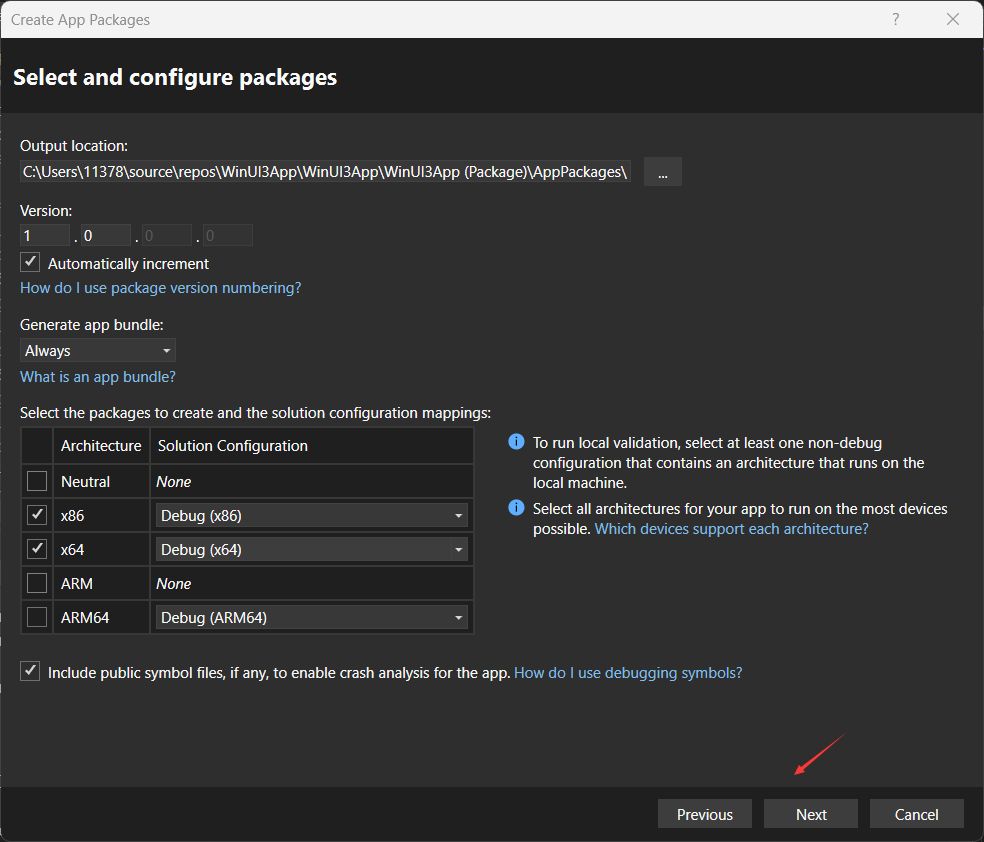Open What is an app bundle link

[x=98, y=377]
